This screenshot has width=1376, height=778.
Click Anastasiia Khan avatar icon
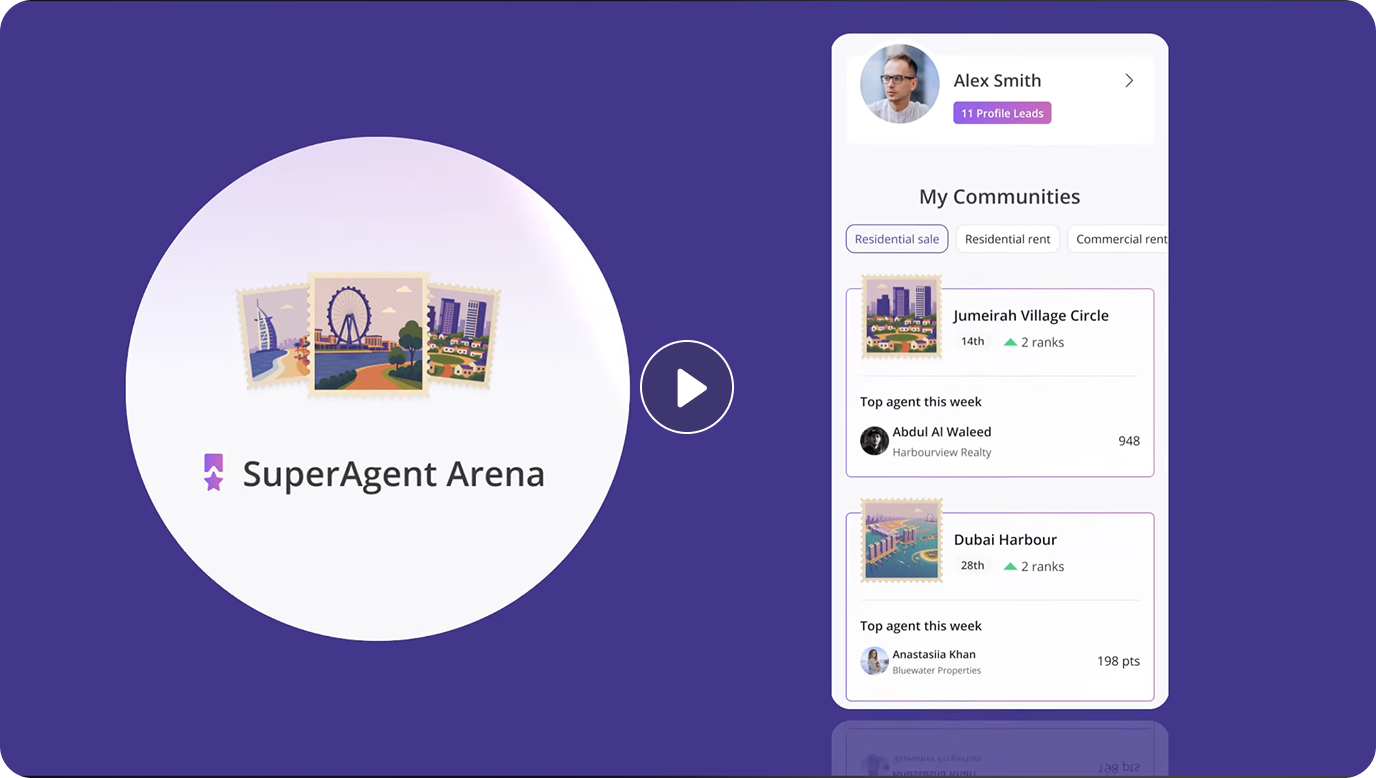pos(874,661)
